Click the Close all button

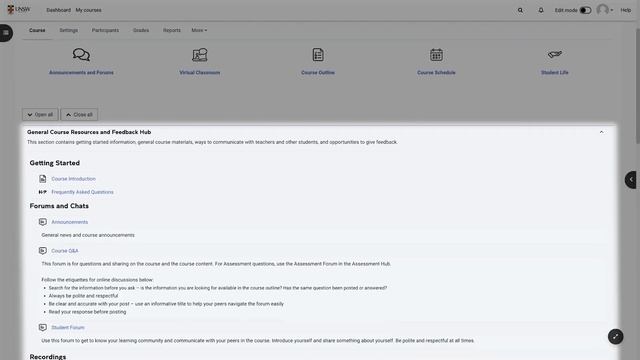coord(79,115)
